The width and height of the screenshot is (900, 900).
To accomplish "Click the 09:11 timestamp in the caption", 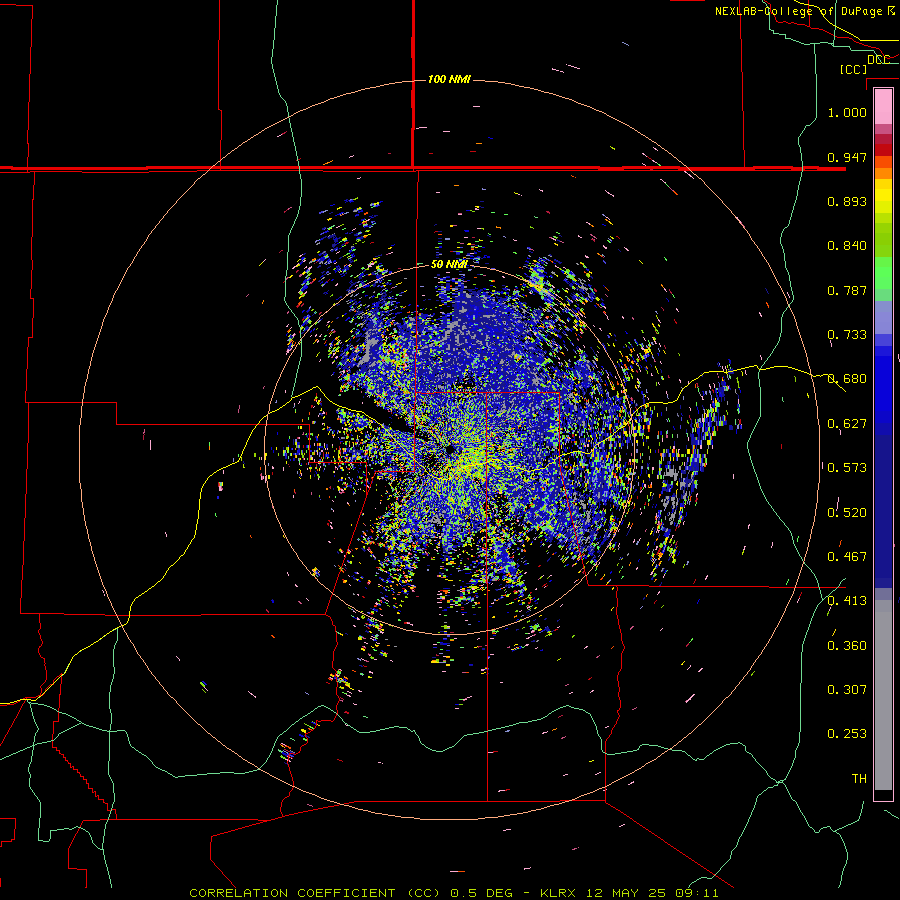I will [696, 893].
